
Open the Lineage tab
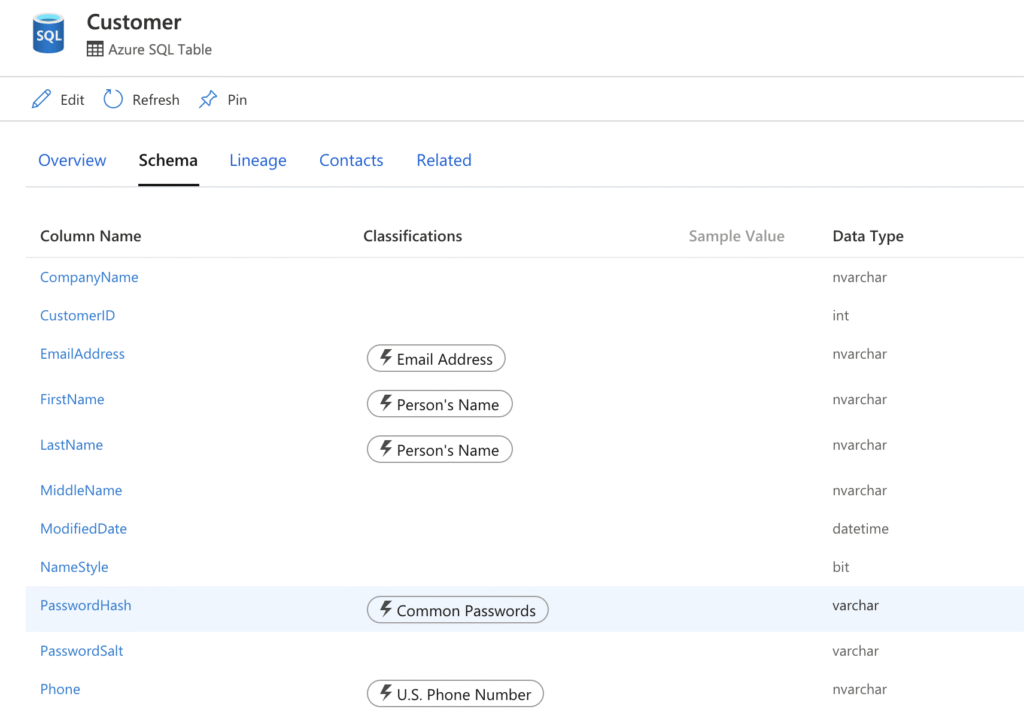[x=258, y=161]
